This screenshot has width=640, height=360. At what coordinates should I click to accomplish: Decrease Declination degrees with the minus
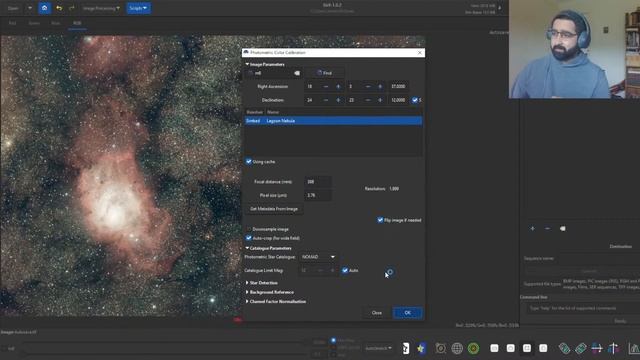point(325,100)
